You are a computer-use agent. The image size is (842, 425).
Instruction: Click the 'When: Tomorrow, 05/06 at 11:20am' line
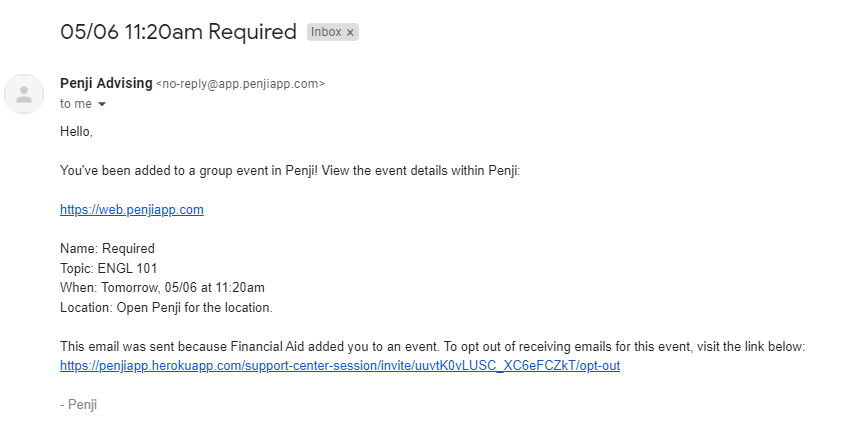pyautogui.click(x=162, y=287)
